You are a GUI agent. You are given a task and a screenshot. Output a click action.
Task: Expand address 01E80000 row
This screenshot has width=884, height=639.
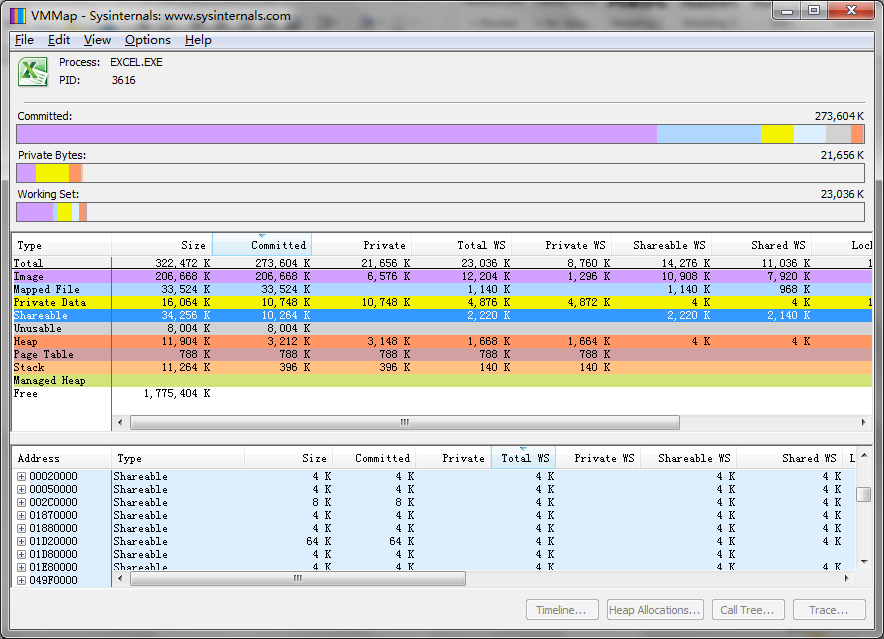pos(21,567)
